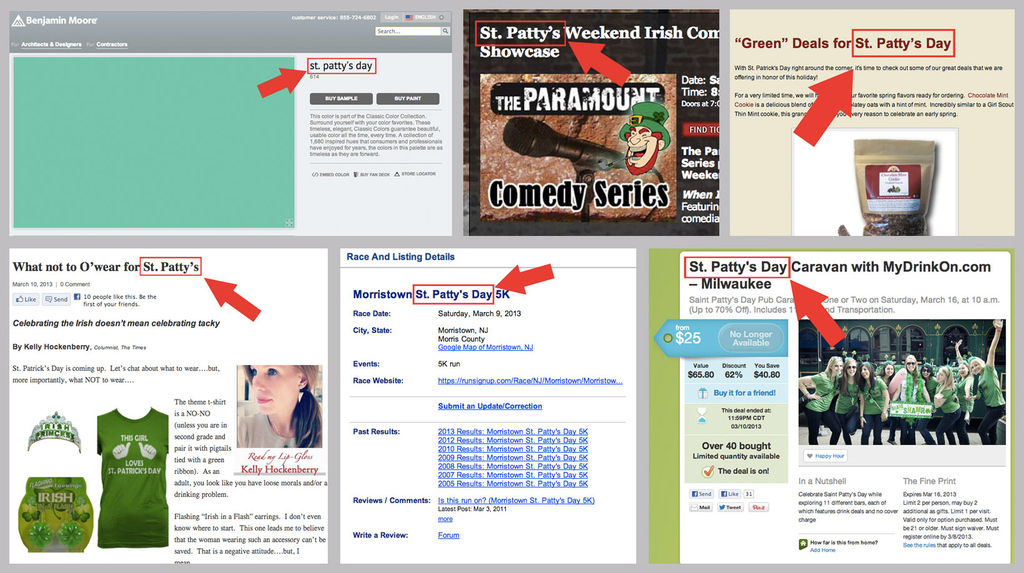This screenshot has height=573, width=1024.
Task: Open the ENGLISH language dropdown
Action: 424,17
